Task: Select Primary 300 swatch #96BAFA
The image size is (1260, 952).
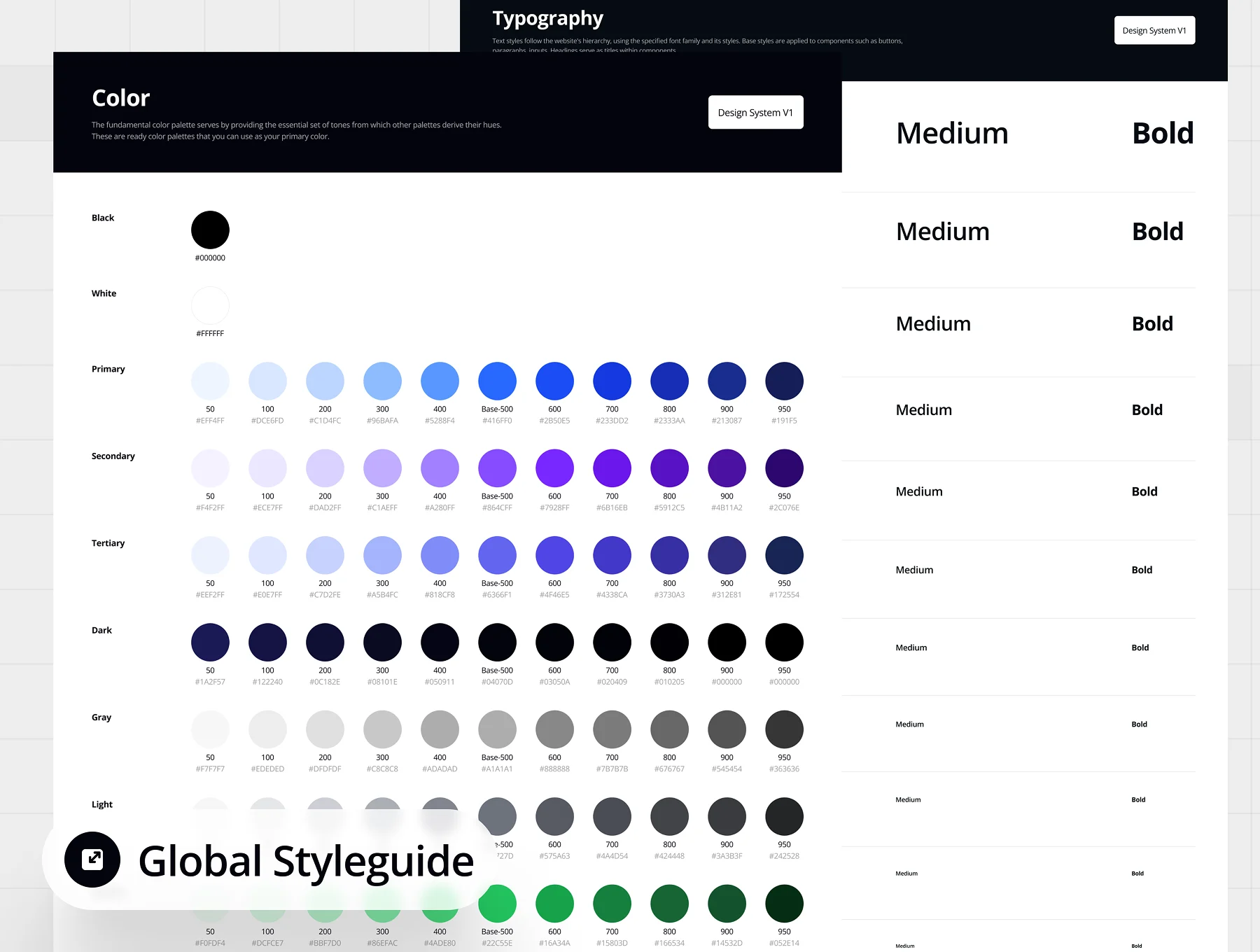Action: point(382,381)
